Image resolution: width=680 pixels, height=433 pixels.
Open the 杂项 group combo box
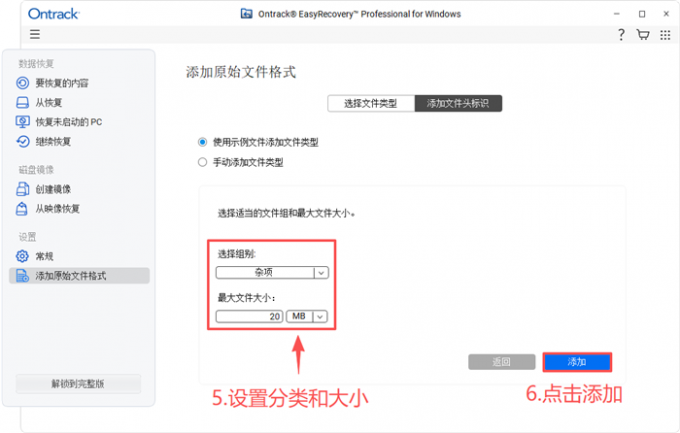pyautogui.click(x=272, y=272)
